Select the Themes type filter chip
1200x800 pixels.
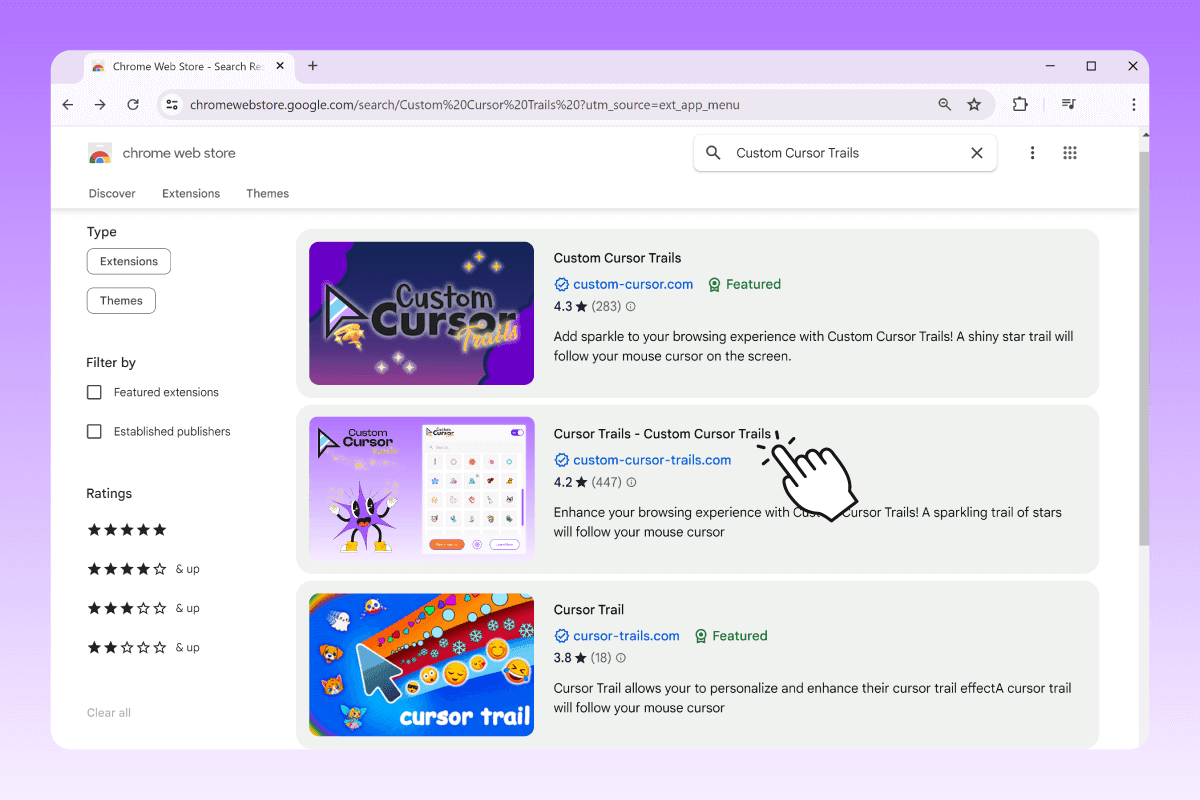[121, 300]
